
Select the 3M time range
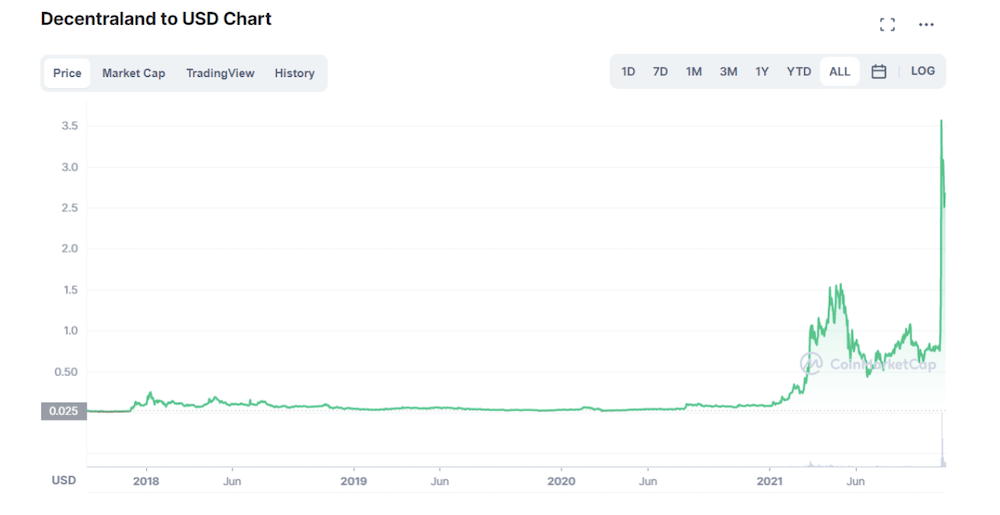pyautogui.click(x=728, y=71)
